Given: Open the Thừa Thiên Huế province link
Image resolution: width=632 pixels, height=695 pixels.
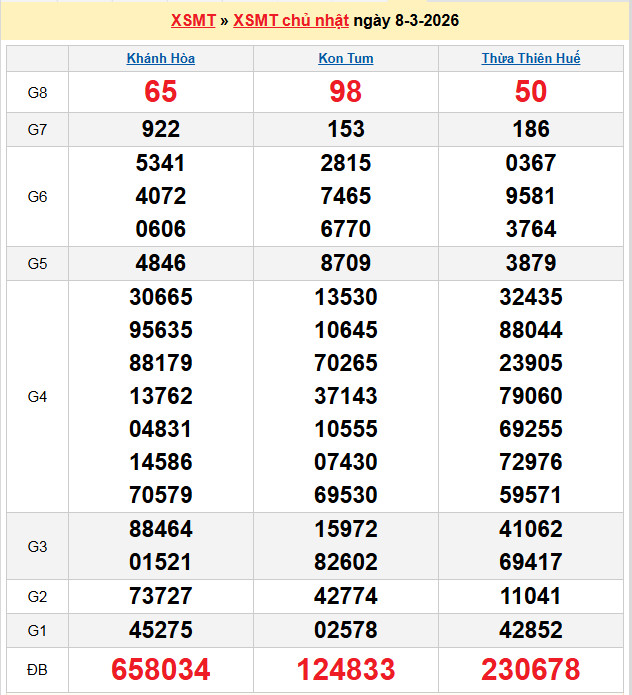Looking at the screenshot, I should coord(530,58).
